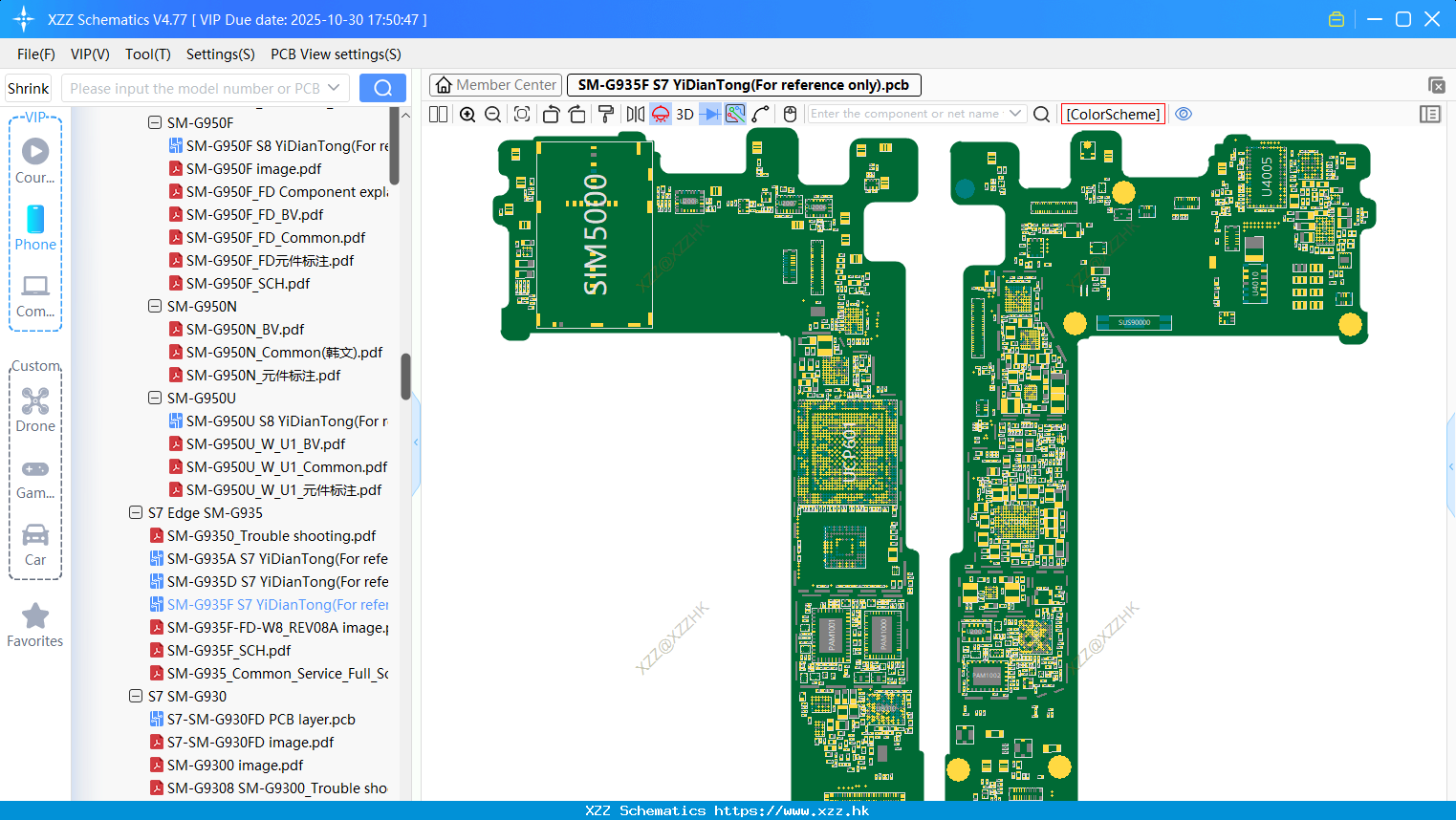The image size is (1456, 820).
Task: Click the U4005 chip on the board
Action: (1267, 176)
